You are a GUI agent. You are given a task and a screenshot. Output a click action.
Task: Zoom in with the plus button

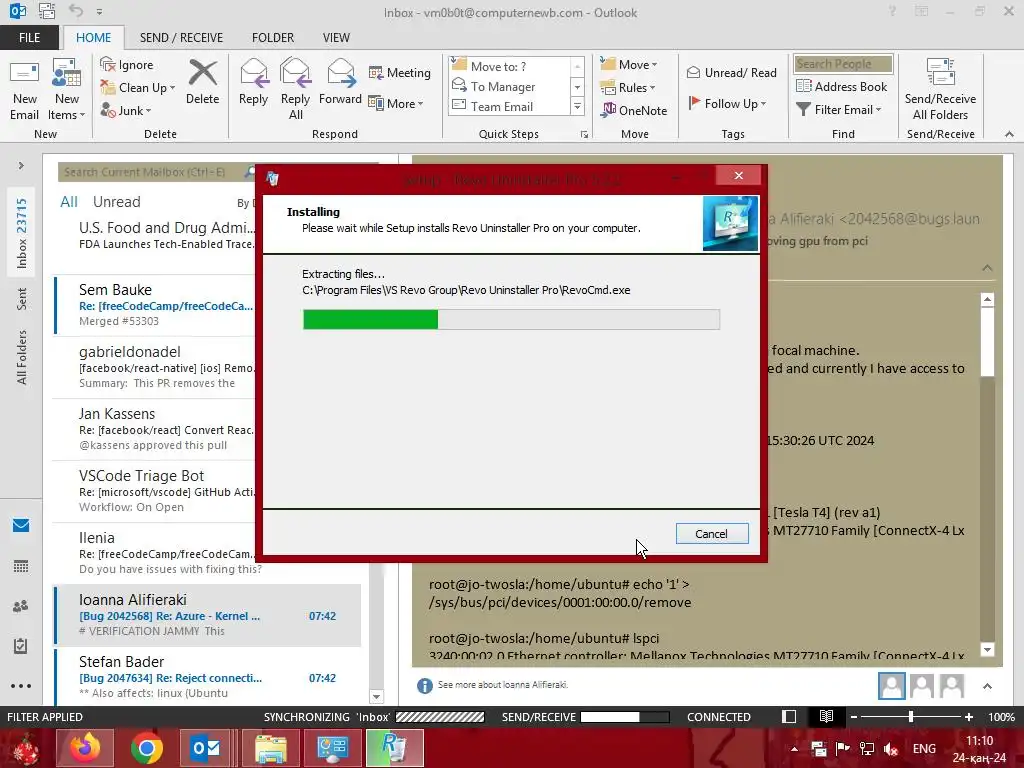coord(969,717)
